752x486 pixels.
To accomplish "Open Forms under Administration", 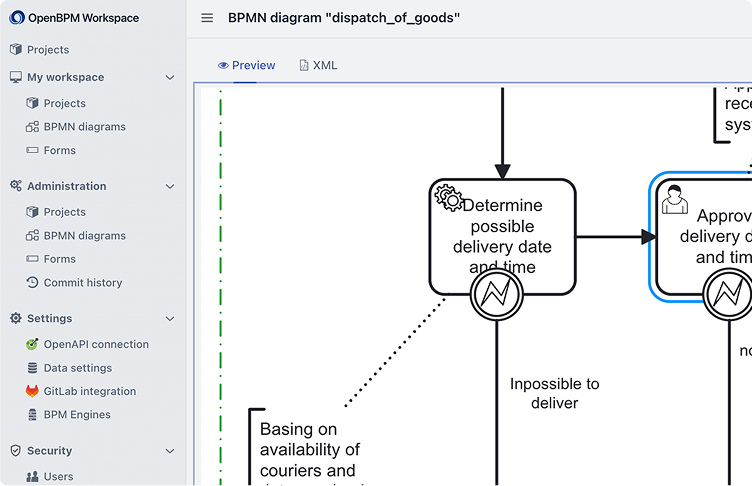I will tap(59, 259).
